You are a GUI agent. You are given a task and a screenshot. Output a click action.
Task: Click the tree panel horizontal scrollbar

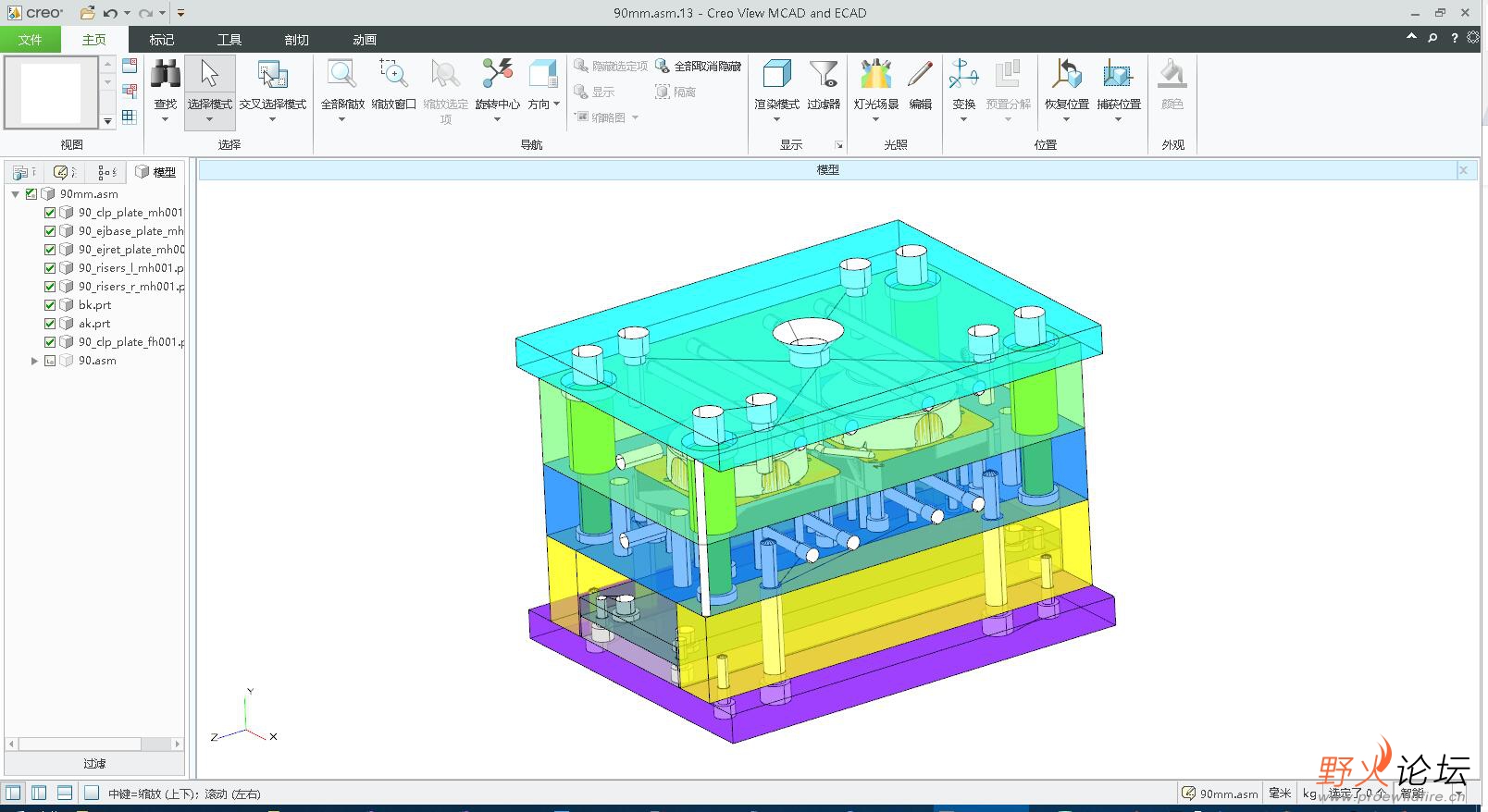coord(94,744)
